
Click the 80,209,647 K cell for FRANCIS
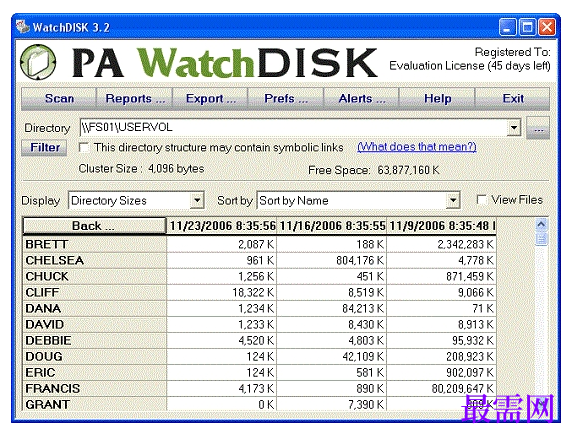pyautogui.click(x=441, y=389)
